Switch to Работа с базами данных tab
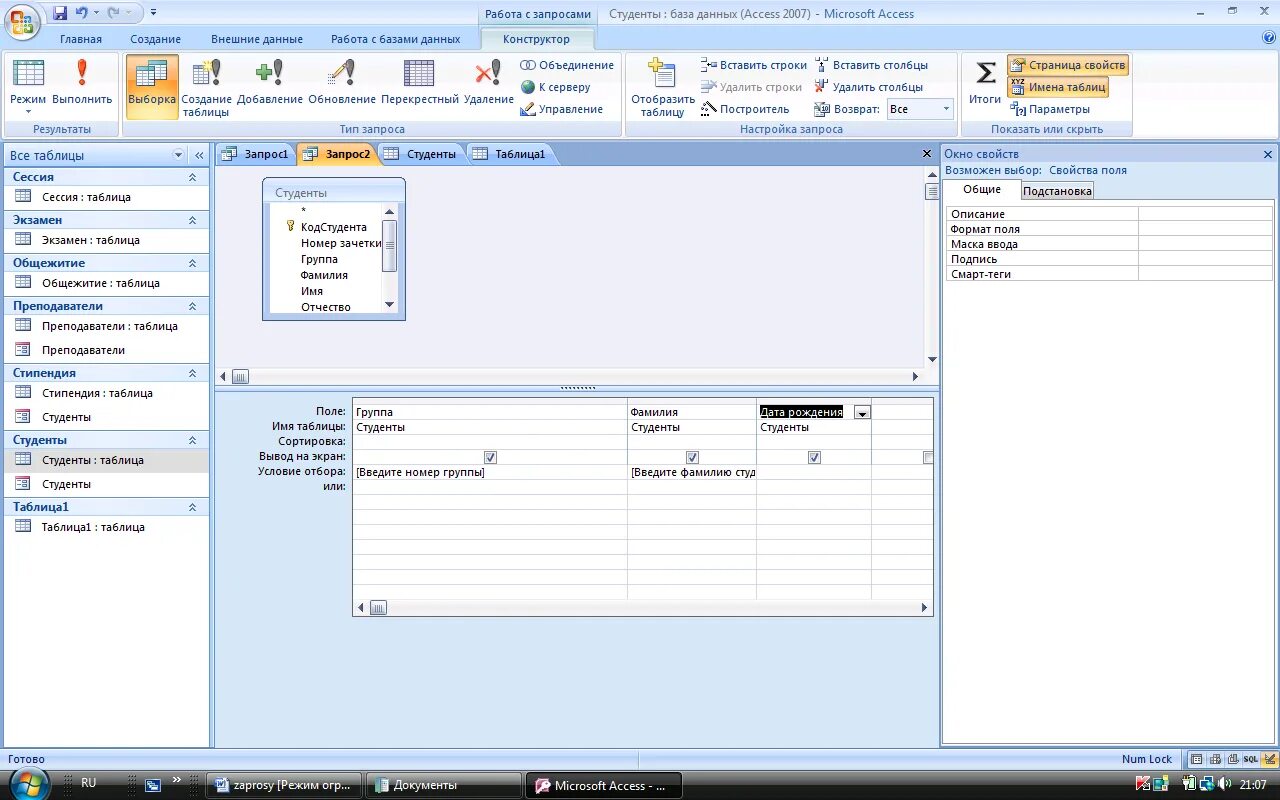Screen dimensions: 1280x800 click(x=396, y=39)
